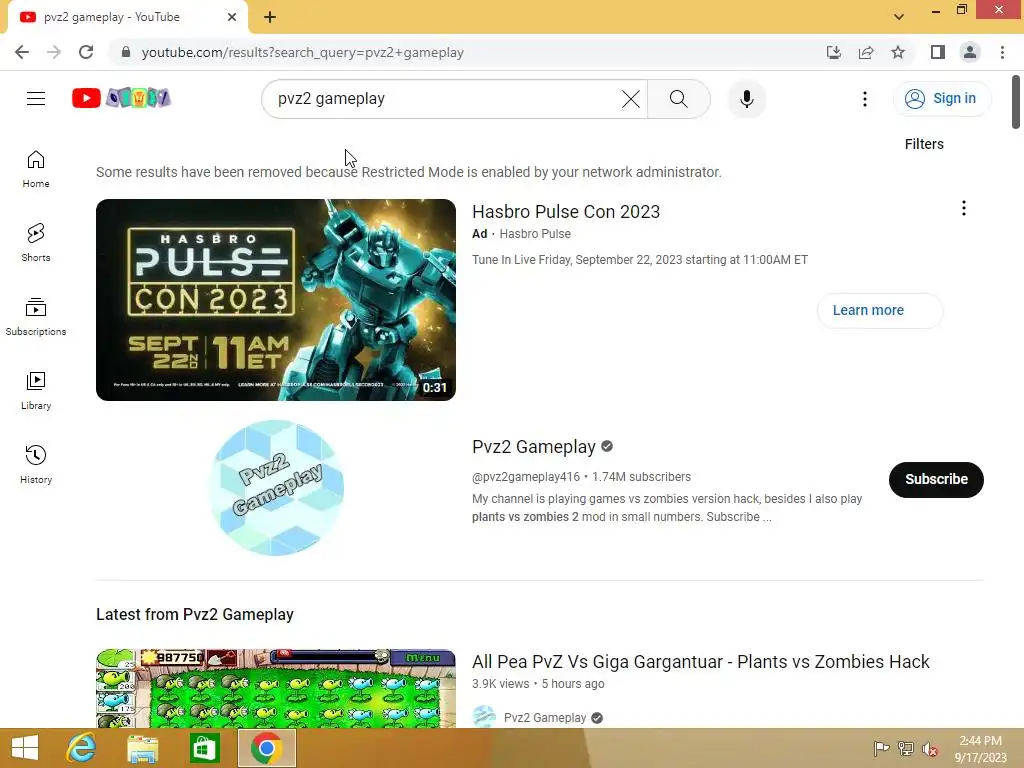Click the '3.9K views' text
The image size is (1024, 768).
[500, 684]
